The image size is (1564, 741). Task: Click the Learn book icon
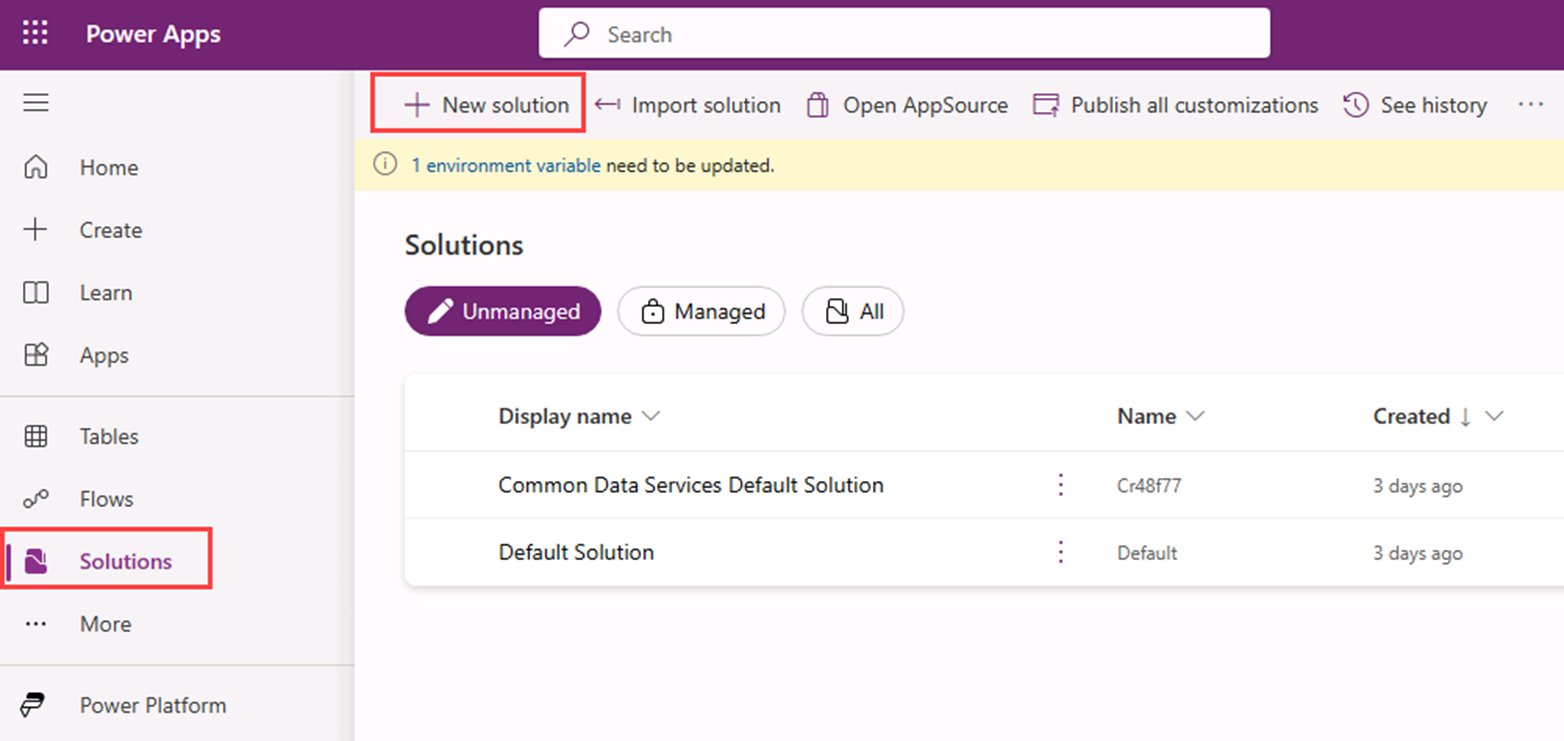point(36,293)
